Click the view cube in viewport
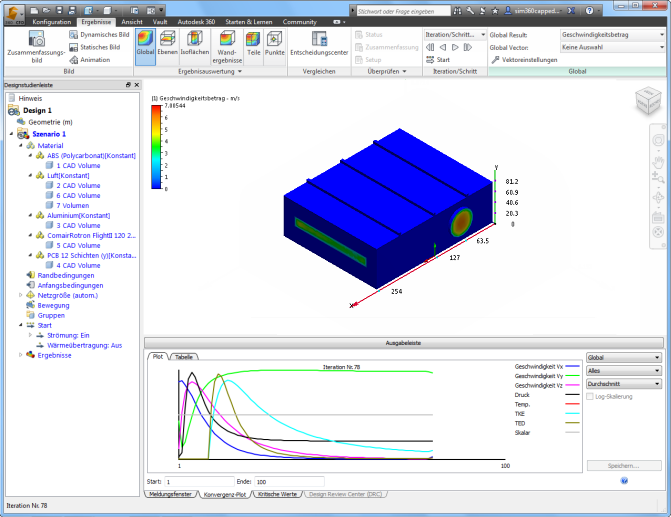 coord(648,101)
